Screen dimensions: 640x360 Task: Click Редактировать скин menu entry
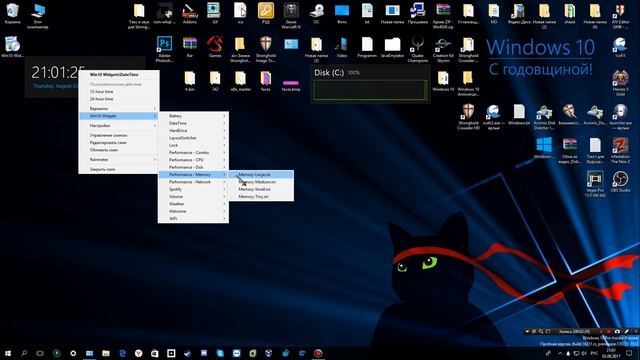119,143
